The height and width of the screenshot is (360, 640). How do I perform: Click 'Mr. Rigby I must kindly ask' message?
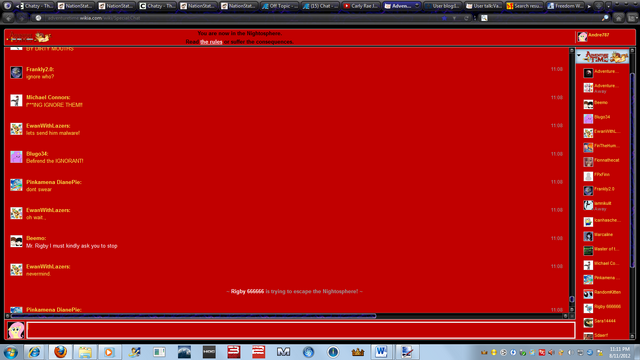tap(72, 246)
